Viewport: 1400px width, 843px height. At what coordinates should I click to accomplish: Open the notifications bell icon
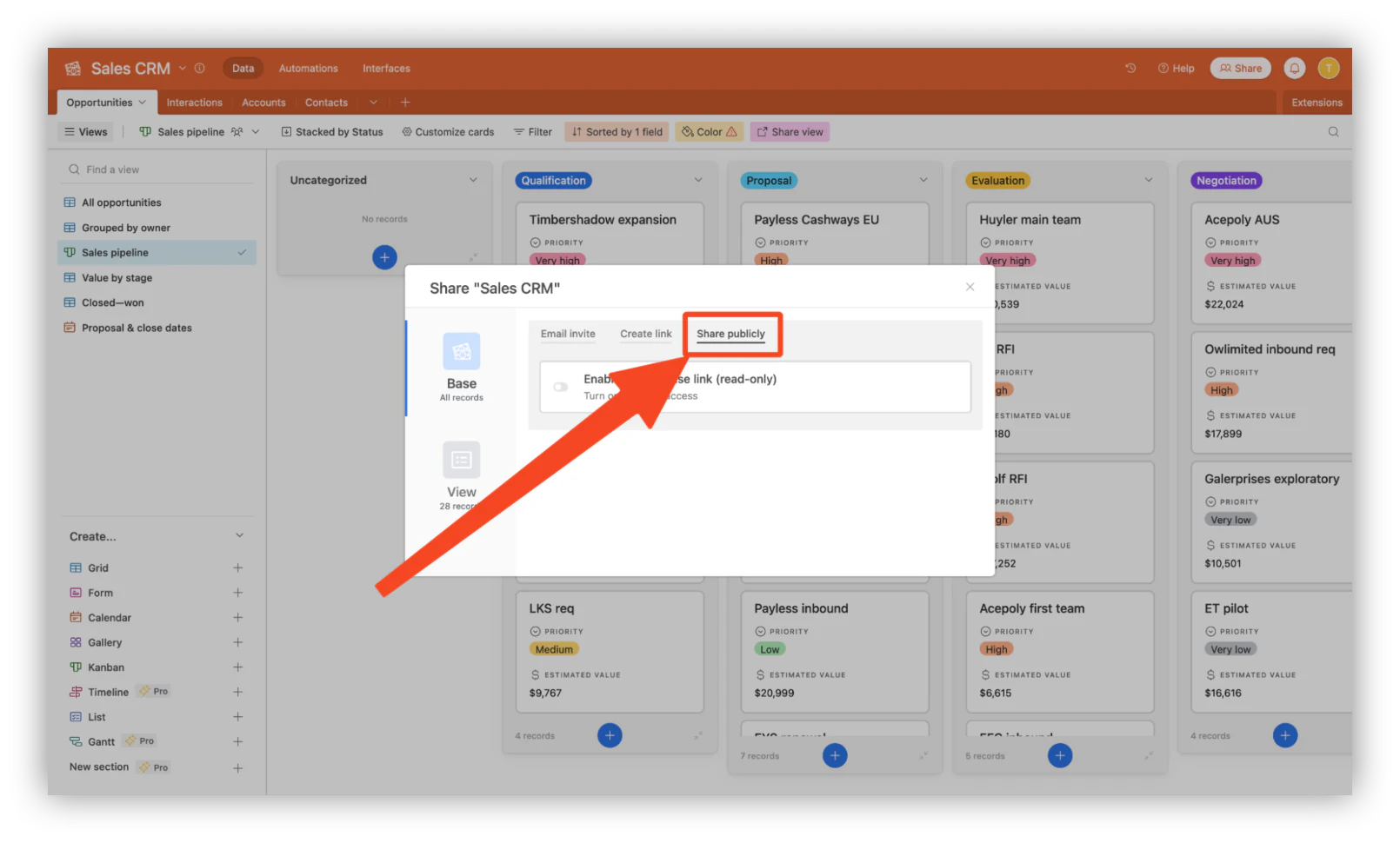pyautogui.click(x=1295, y=68)
